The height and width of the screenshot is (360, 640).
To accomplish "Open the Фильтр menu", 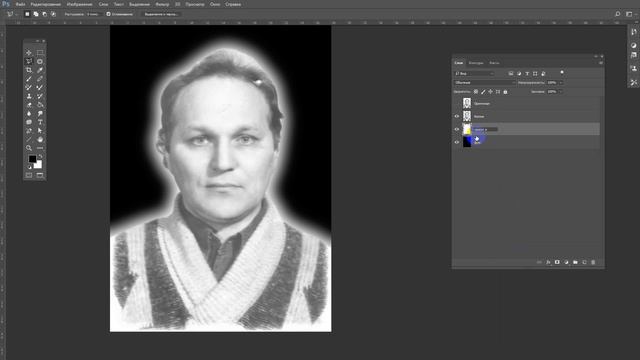I will (162, 4).
